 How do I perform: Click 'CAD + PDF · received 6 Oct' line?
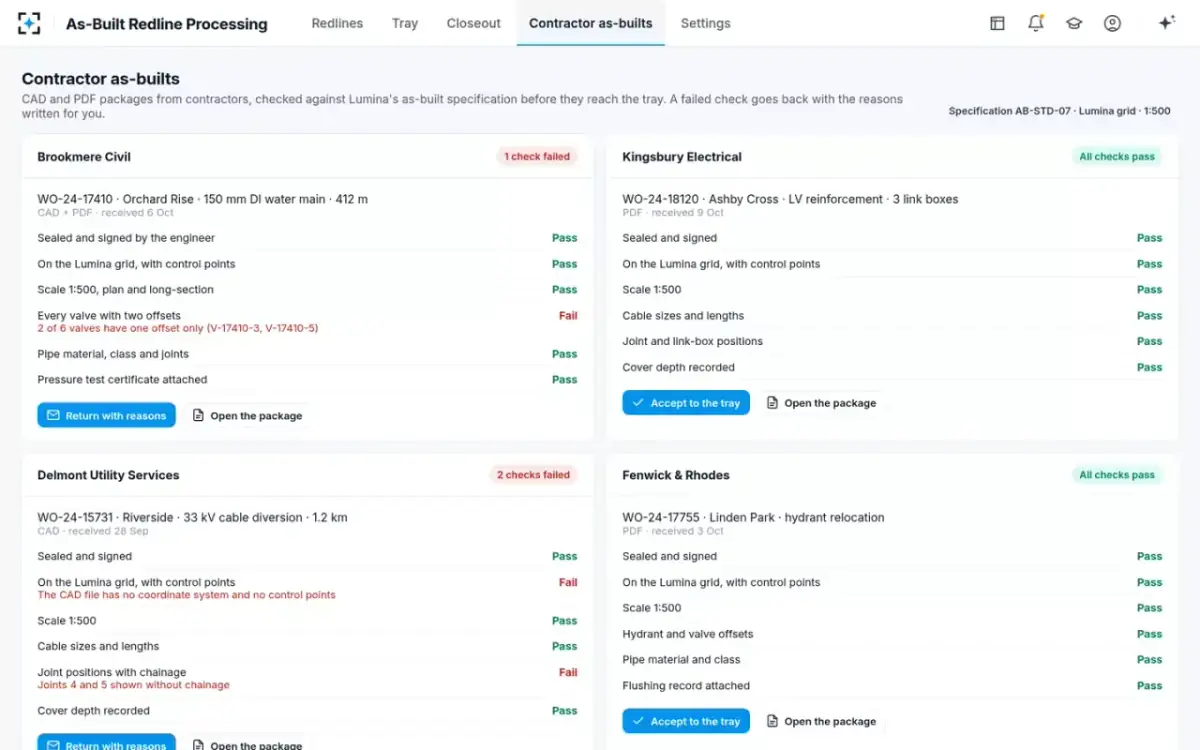coord(105,213)
